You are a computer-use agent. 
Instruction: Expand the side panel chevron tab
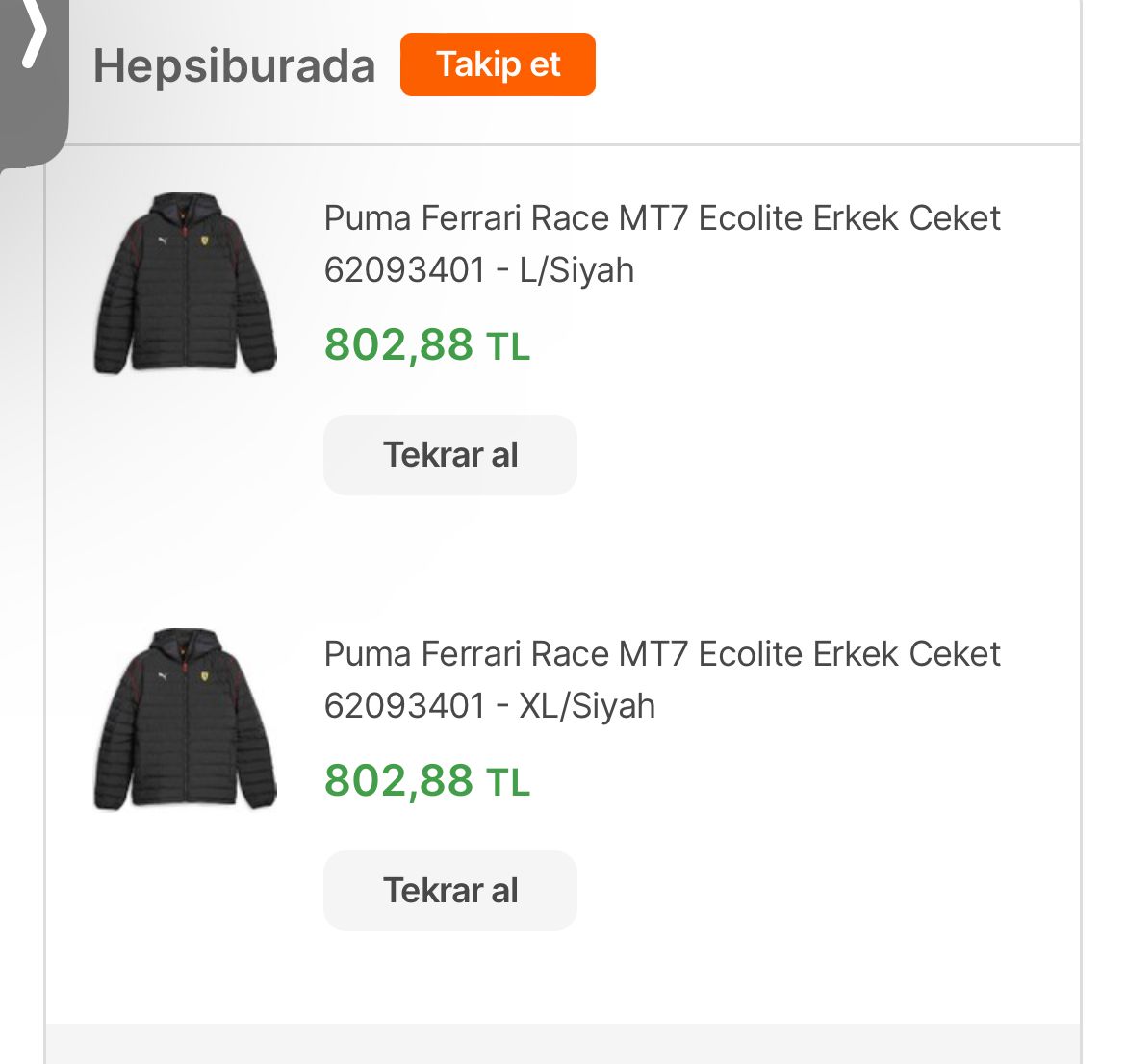33,38
